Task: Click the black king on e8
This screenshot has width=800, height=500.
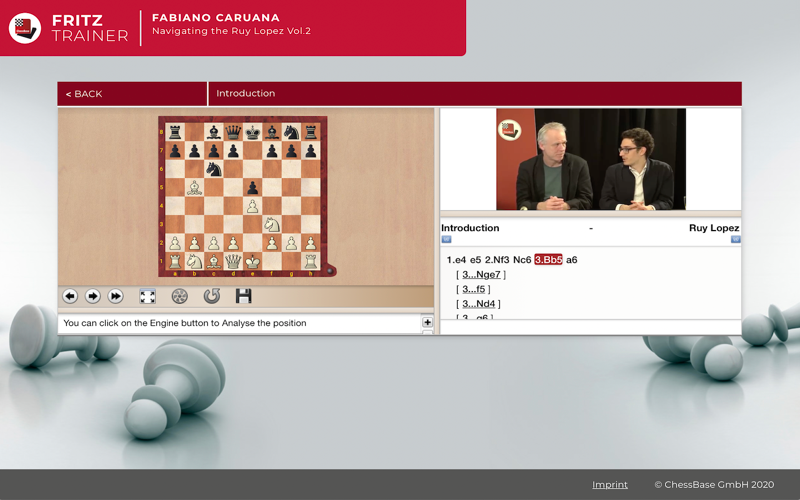Action: coord(253,132)
